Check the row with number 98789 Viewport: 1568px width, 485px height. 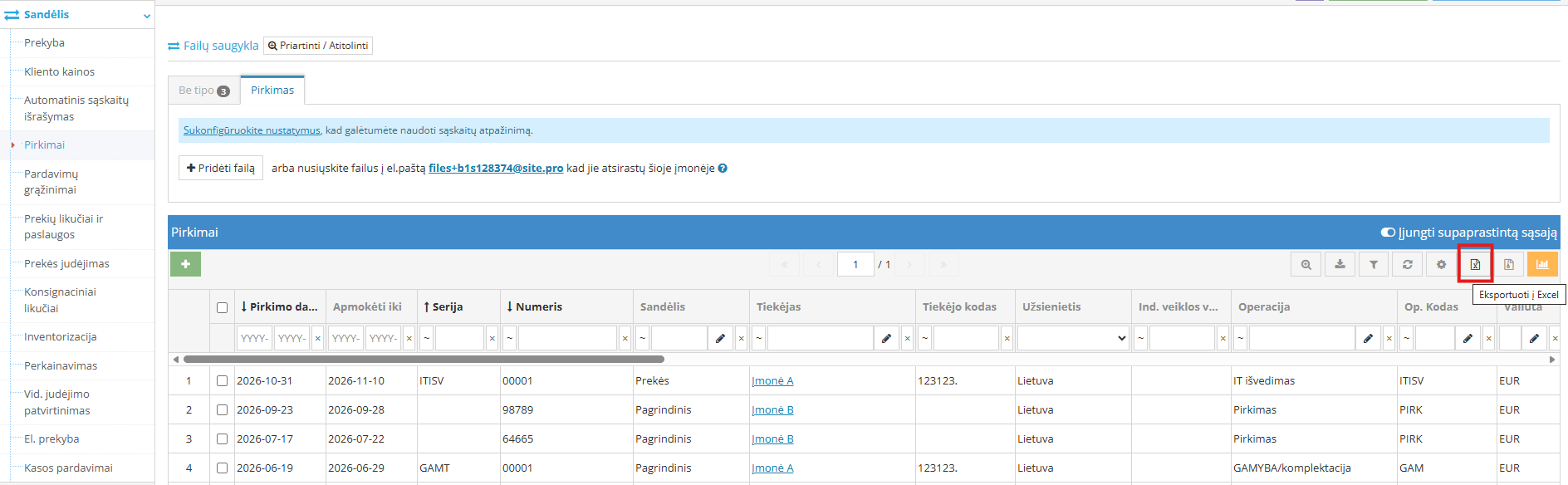(222, 410)
